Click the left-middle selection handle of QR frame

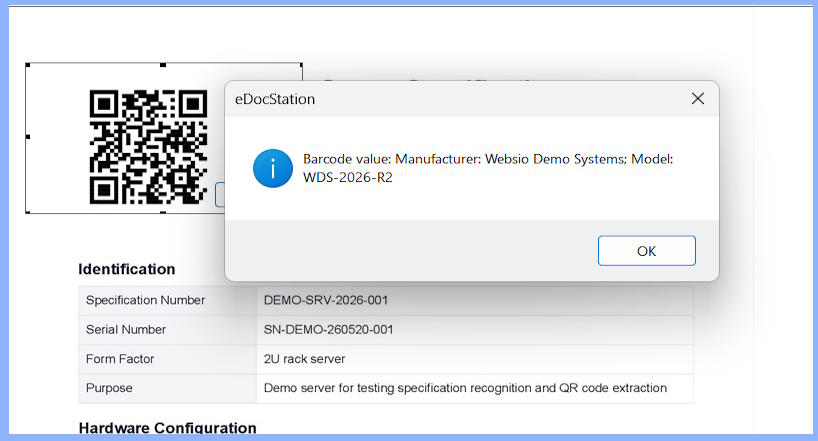(x=28, y=137)
